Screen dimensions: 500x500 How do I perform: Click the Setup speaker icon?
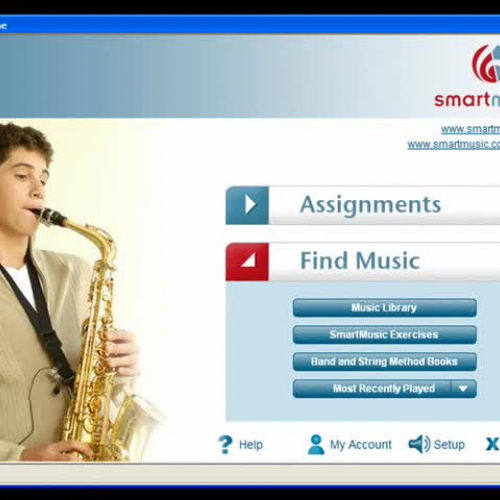click(419, 444)
